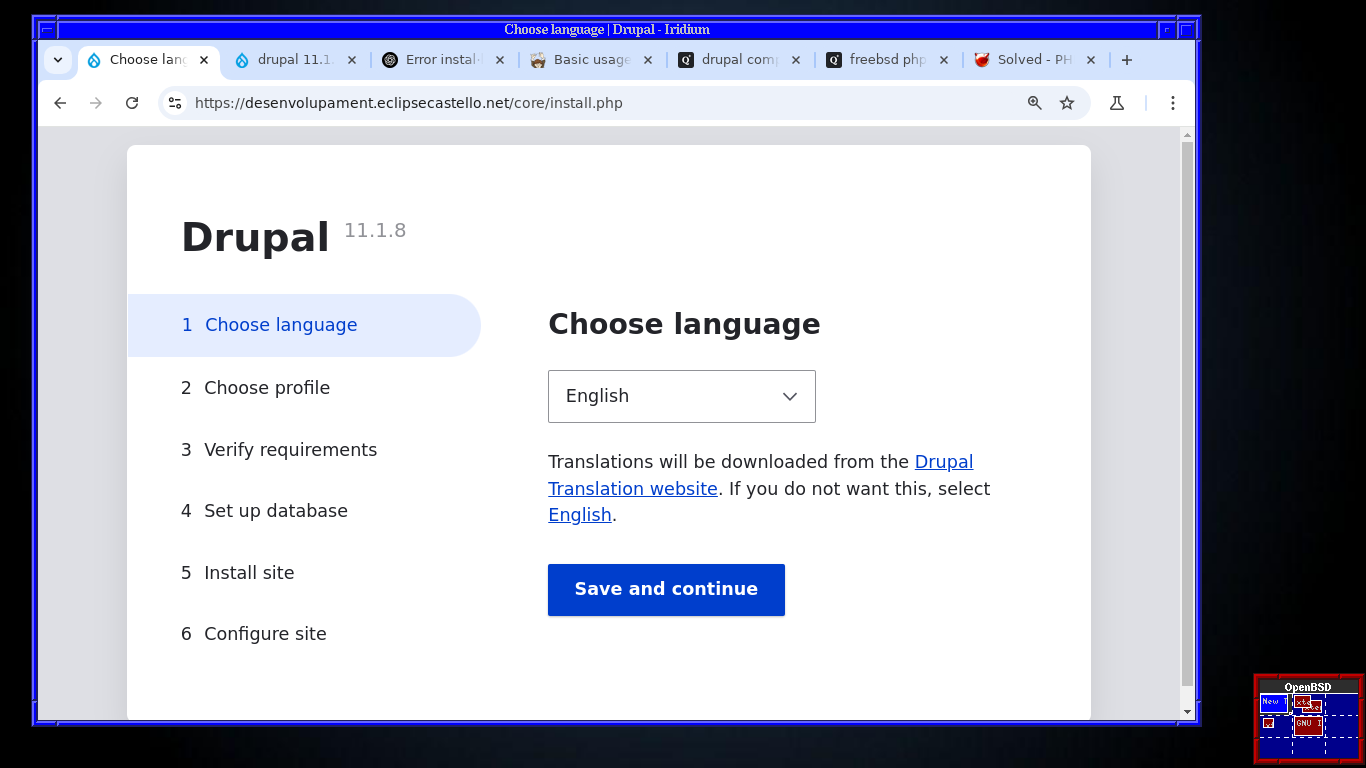The height and width of the screenshot is (768, 1366).
Task: Close the 'Basic usage' tab
Action: pos(648,60)
